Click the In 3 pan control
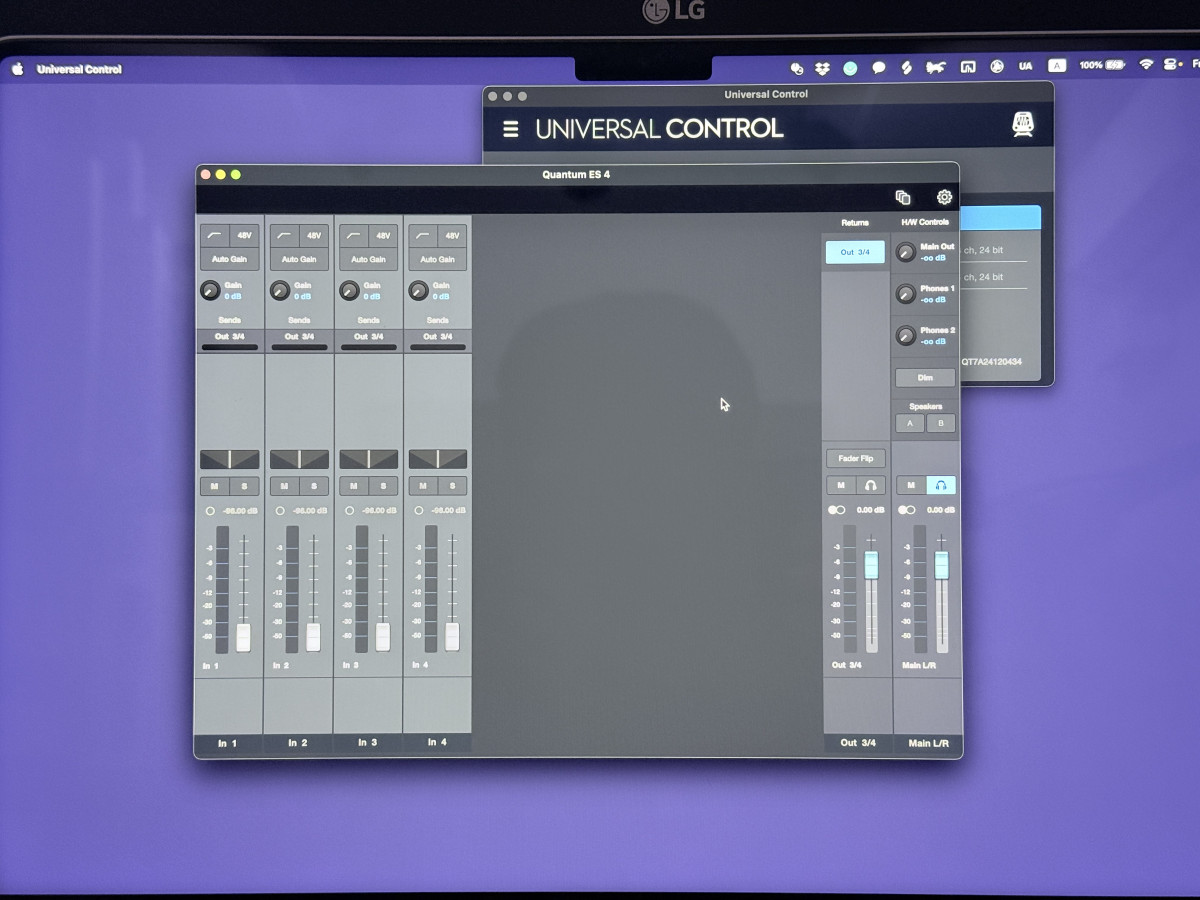Screen dimensions: 1200x900 (x=368, y=459)
